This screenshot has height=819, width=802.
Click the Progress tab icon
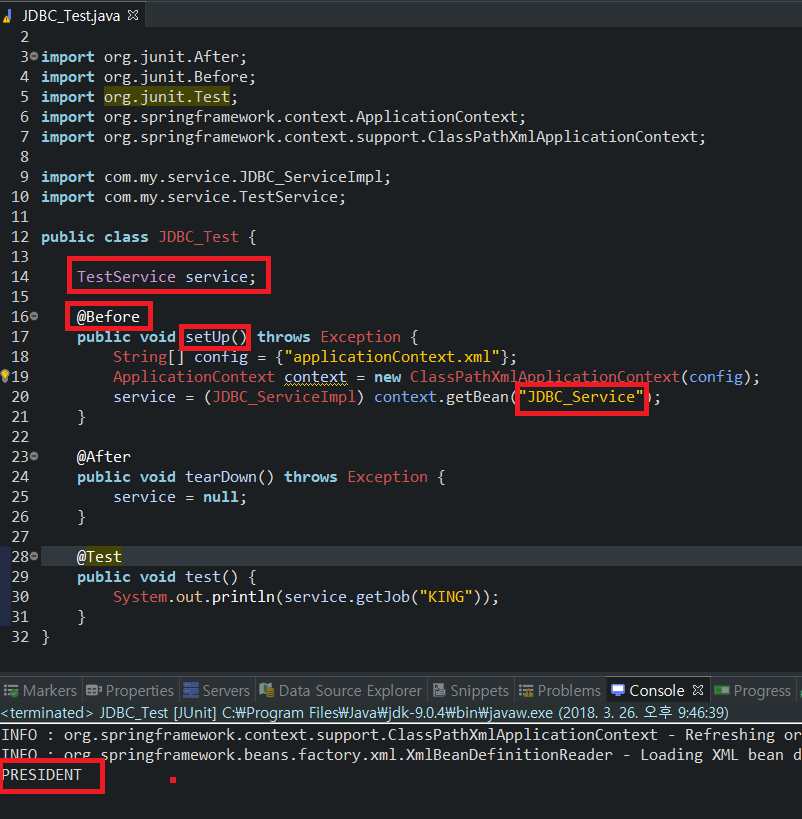point(722,690)
